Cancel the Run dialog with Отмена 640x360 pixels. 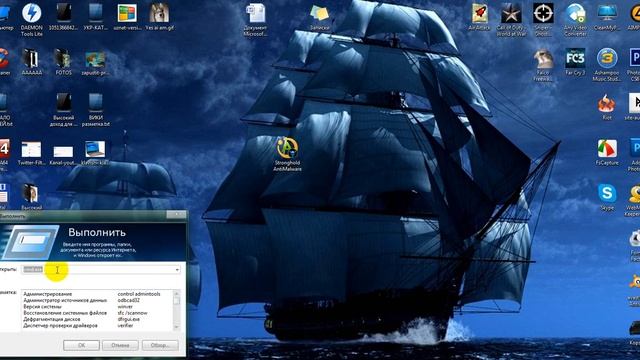(120, 345)
